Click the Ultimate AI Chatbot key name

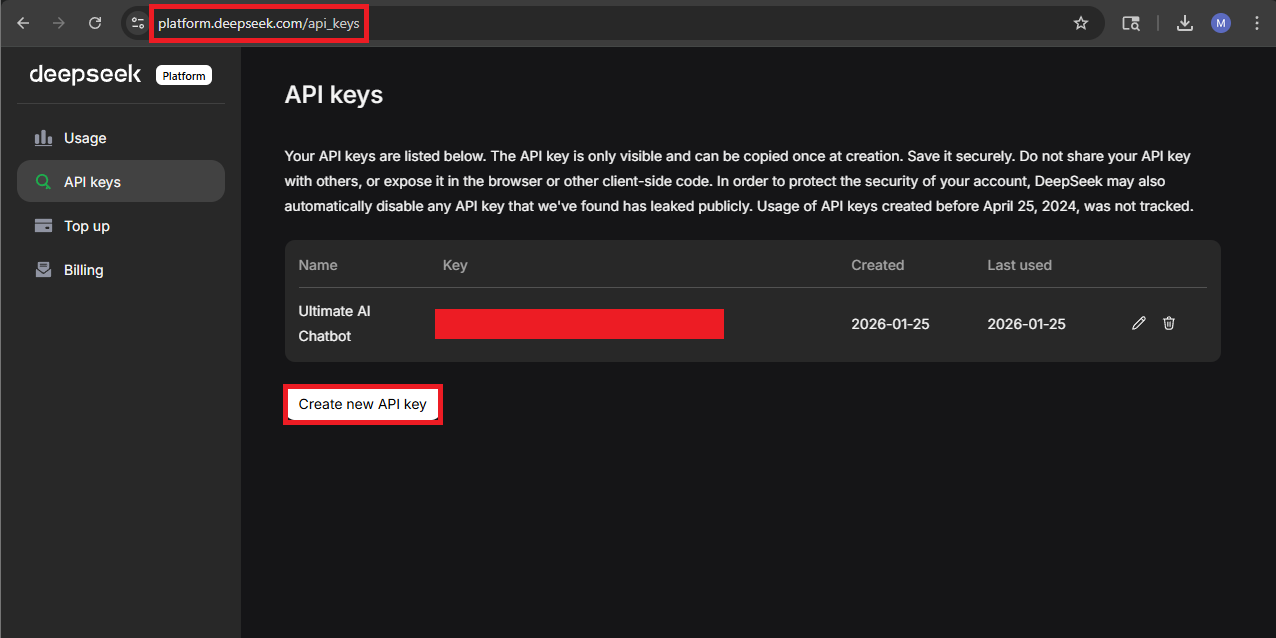point(334,323)
